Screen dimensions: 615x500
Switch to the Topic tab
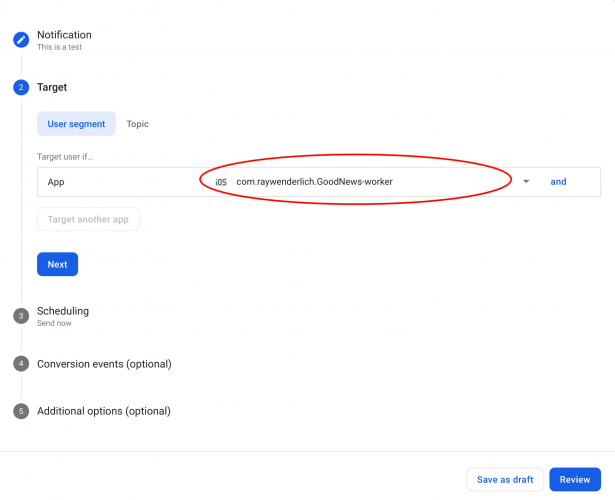(137, 124)
